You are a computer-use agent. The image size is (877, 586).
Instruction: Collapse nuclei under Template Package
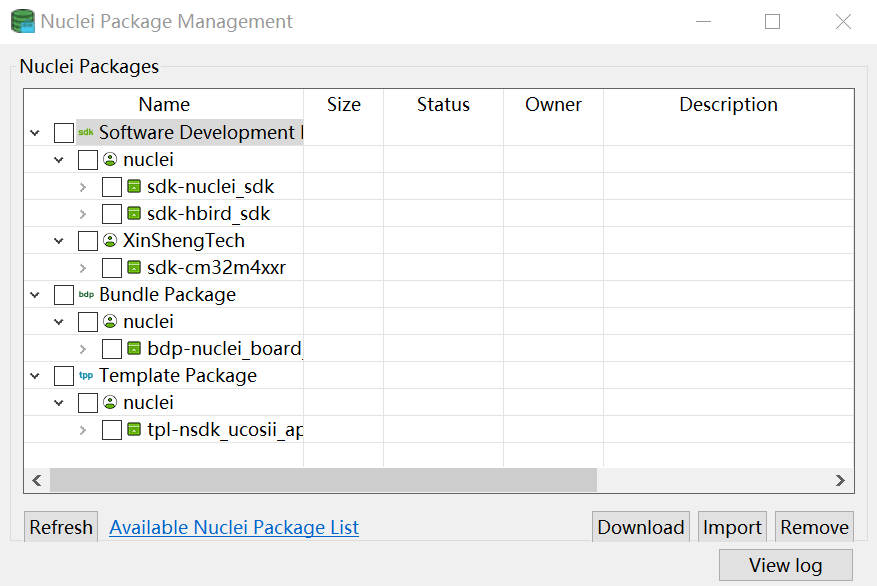pos(59,403)
